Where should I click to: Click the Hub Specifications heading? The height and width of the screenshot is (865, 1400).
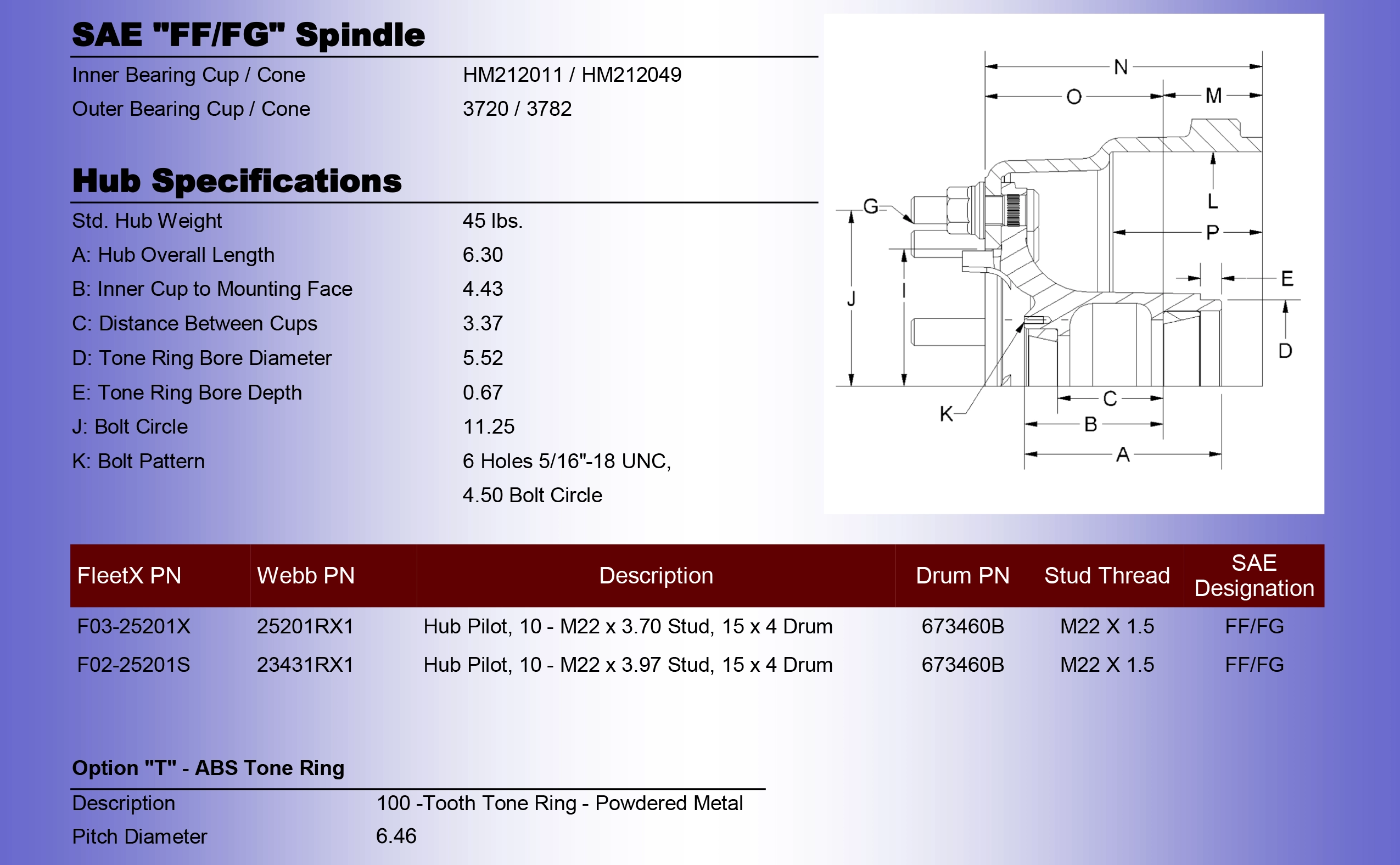pyautogui.click(x=237, y=181)
